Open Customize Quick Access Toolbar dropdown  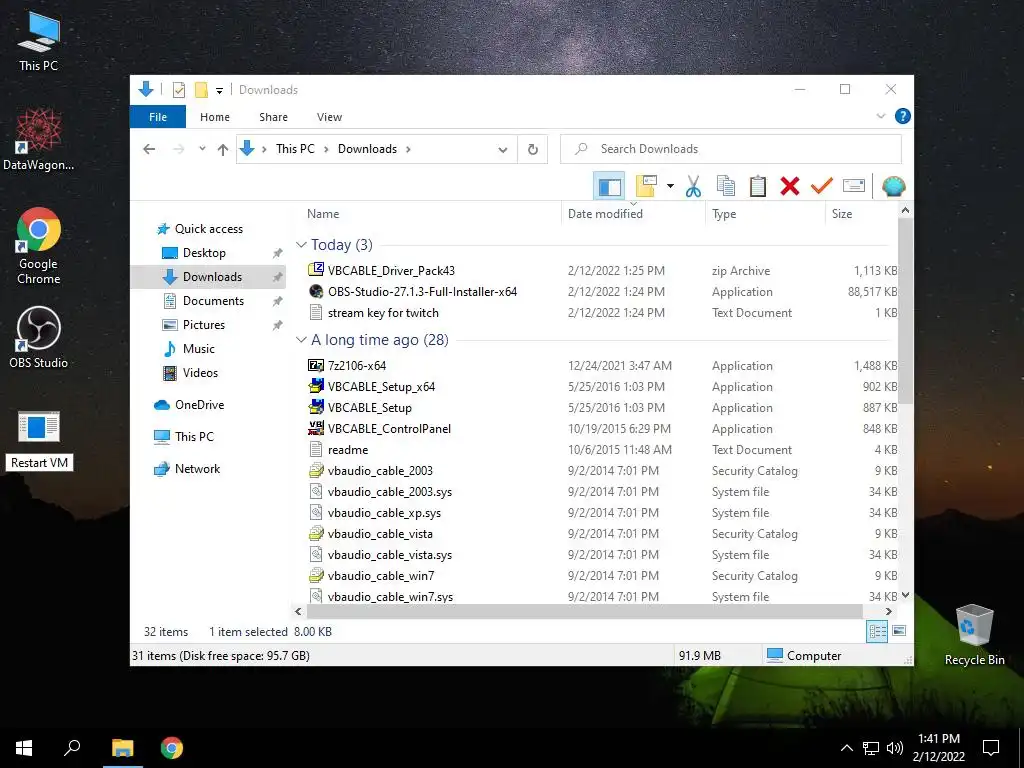click(219, 91)
